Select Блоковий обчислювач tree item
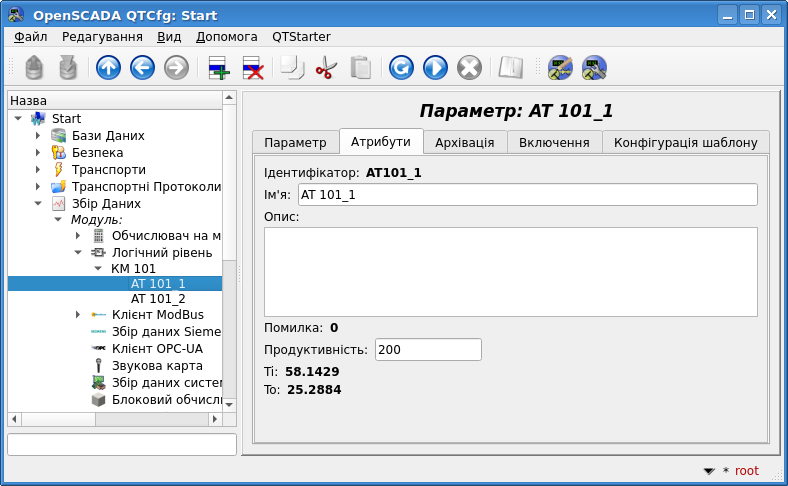788x486 pixels. [166, 400]
